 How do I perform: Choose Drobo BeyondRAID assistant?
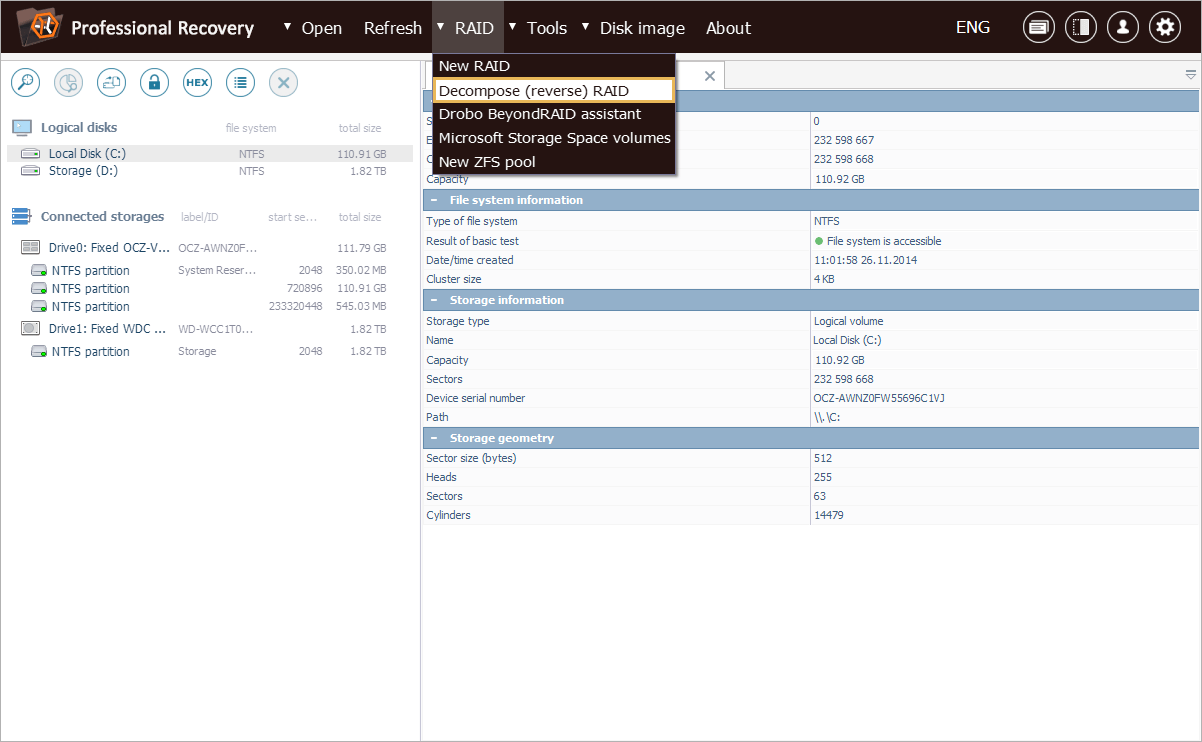click(555, 114)
